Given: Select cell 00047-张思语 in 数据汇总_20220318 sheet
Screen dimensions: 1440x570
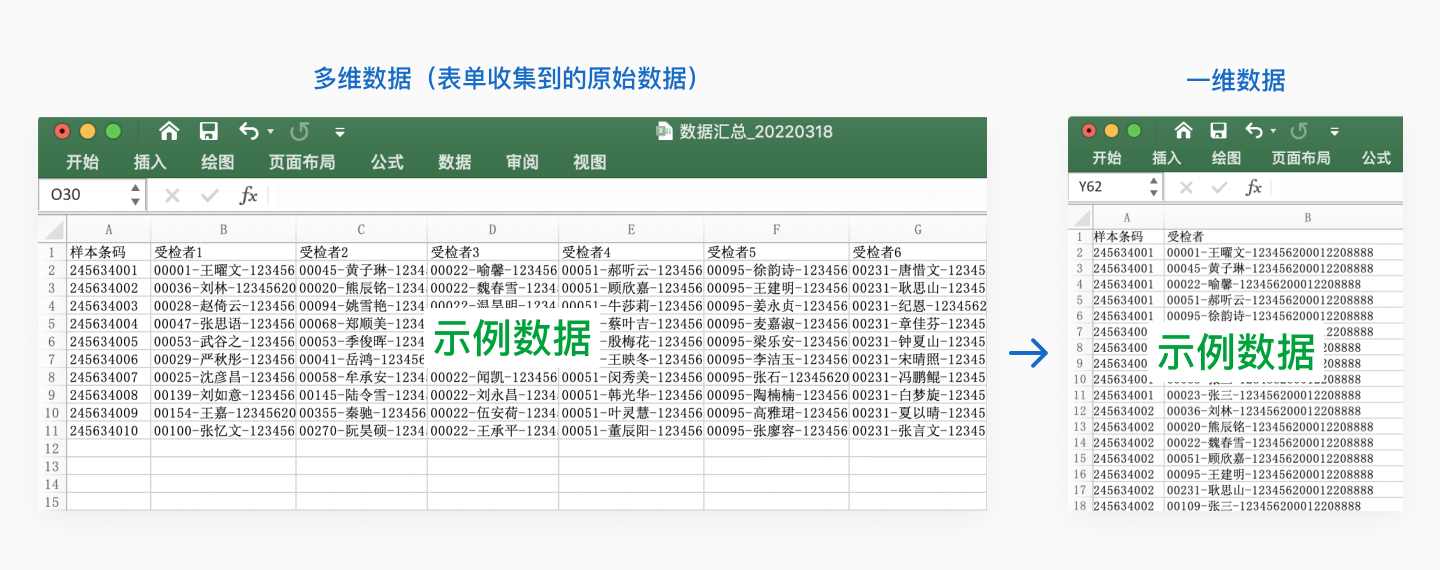Looking at the screenshot, I should point(223,324).
